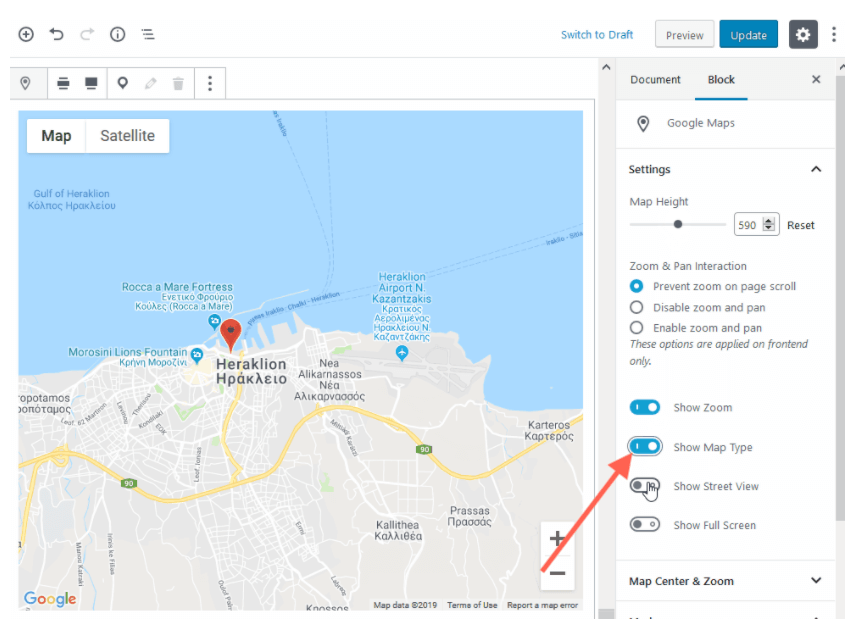Click the Google Maps pin icon in sidebar
The image size is (855, 632).
tap(643, 123)
